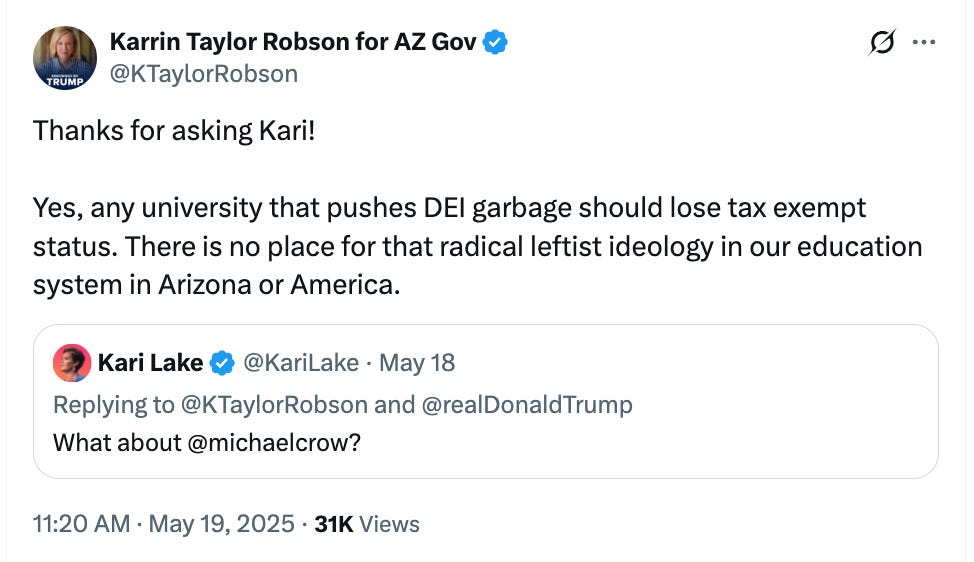Viewport: 974px width, 562px height.
Task: Open the @KTaylorRobson handle under display name
Action: (x=204, y=74)
